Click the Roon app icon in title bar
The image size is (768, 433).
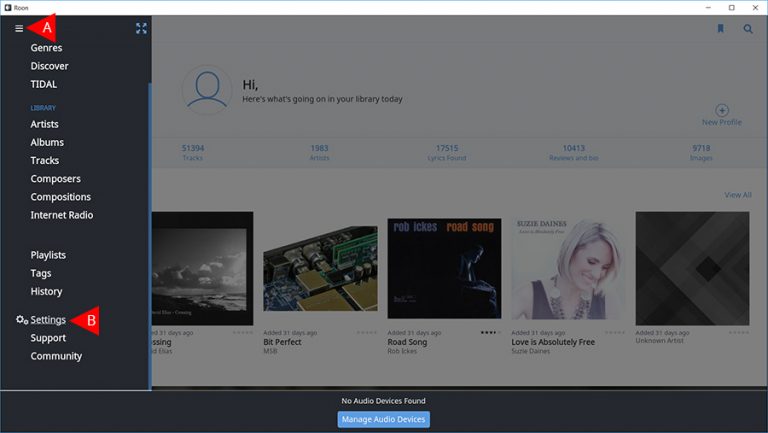[x=8, y=7]
